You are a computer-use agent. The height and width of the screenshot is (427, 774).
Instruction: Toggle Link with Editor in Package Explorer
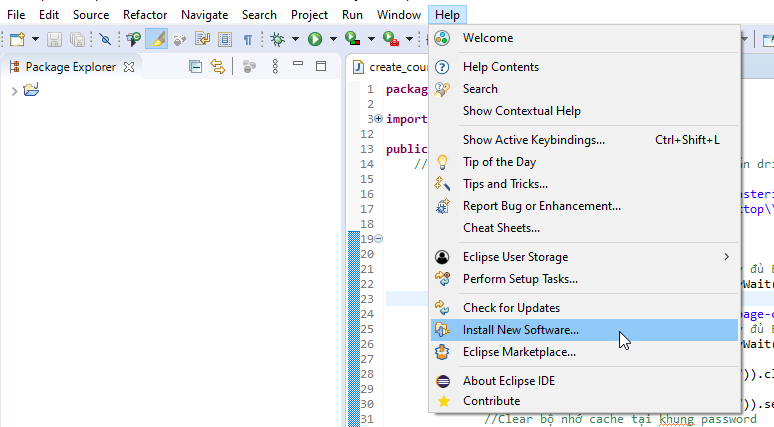(218, 66)
